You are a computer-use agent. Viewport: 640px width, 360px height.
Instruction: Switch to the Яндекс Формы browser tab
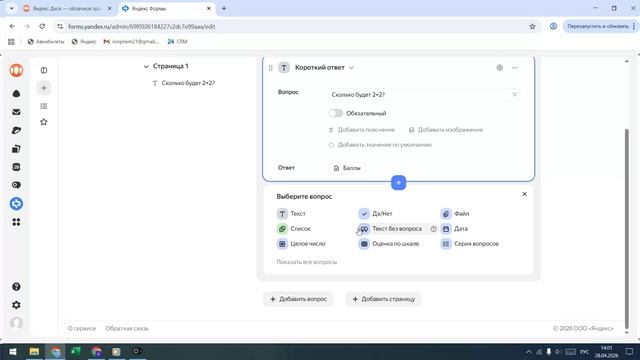coord(167,8)
